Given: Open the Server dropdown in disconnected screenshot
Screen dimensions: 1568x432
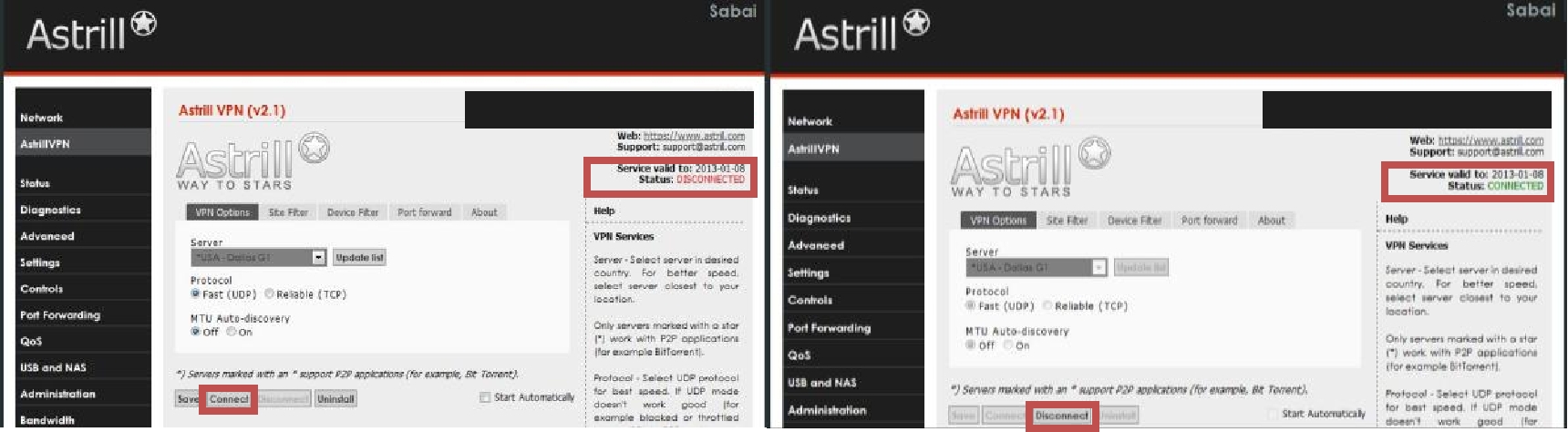Looking at the screenshot, I should [x=258, y=258].
